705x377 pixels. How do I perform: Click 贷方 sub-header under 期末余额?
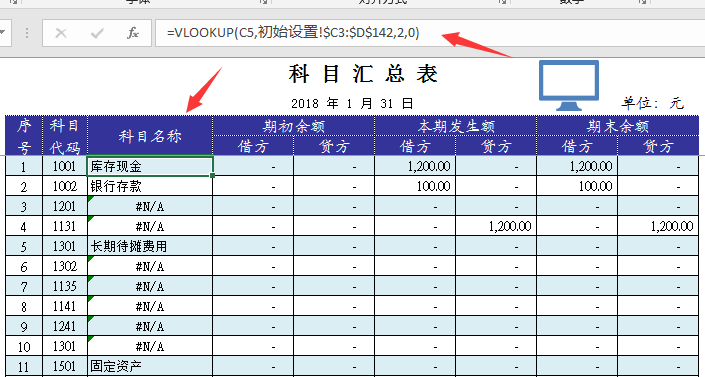(658, 146)
